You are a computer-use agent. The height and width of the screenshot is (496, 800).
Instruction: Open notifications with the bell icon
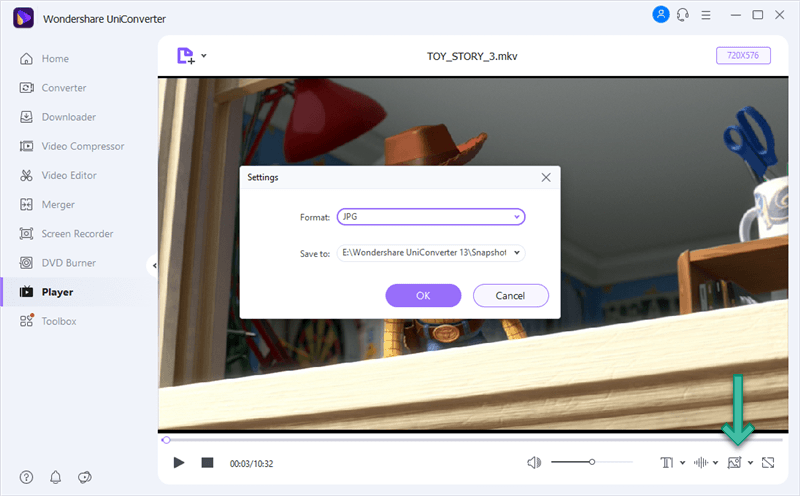56,477
